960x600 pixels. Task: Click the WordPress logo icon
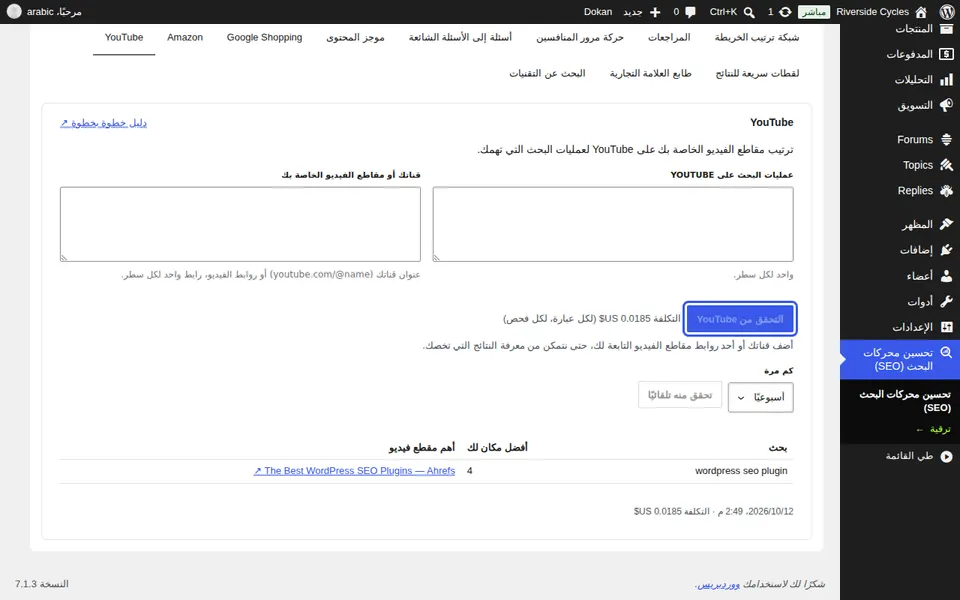click(946, 12)
